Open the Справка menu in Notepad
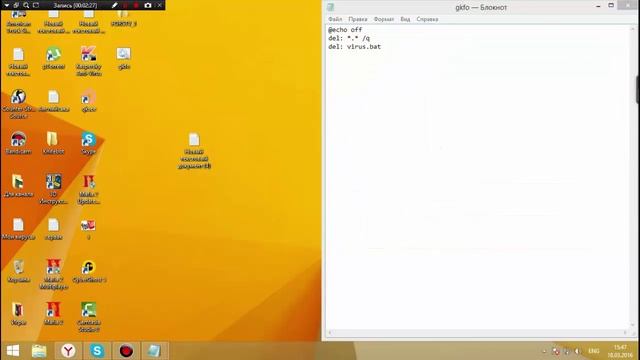 click(x=427, y=19)
